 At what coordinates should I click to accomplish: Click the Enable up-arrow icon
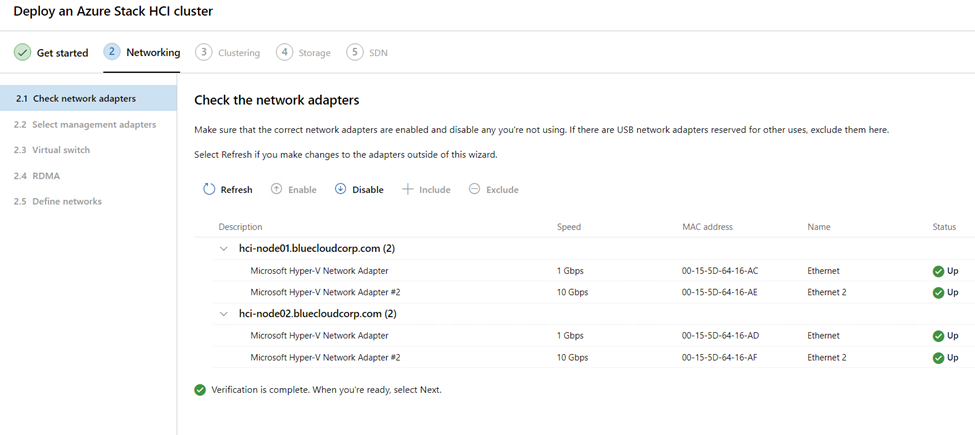pyautogui.click(x=277, y=190)
